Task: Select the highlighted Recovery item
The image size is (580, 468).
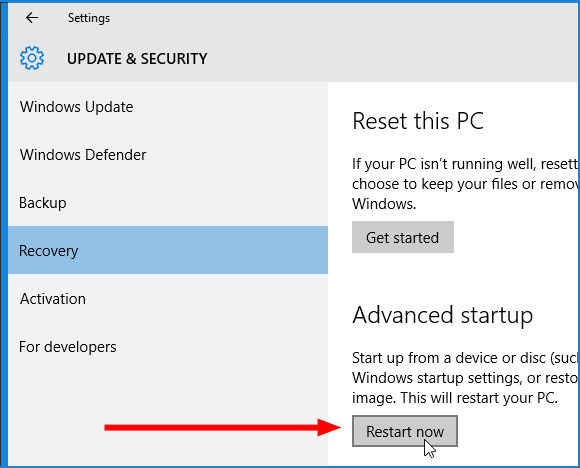Action: coord(168,250)
